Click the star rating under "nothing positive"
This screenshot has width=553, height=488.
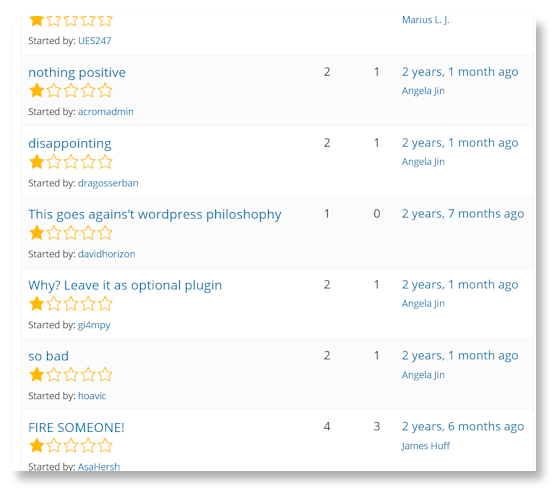click(x=71, y=91)
